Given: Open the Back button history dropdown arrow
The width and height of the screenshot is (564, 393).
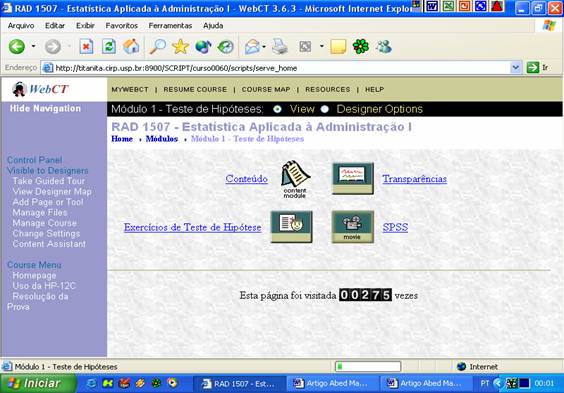Looking at the screenshot, I should 33,46.
